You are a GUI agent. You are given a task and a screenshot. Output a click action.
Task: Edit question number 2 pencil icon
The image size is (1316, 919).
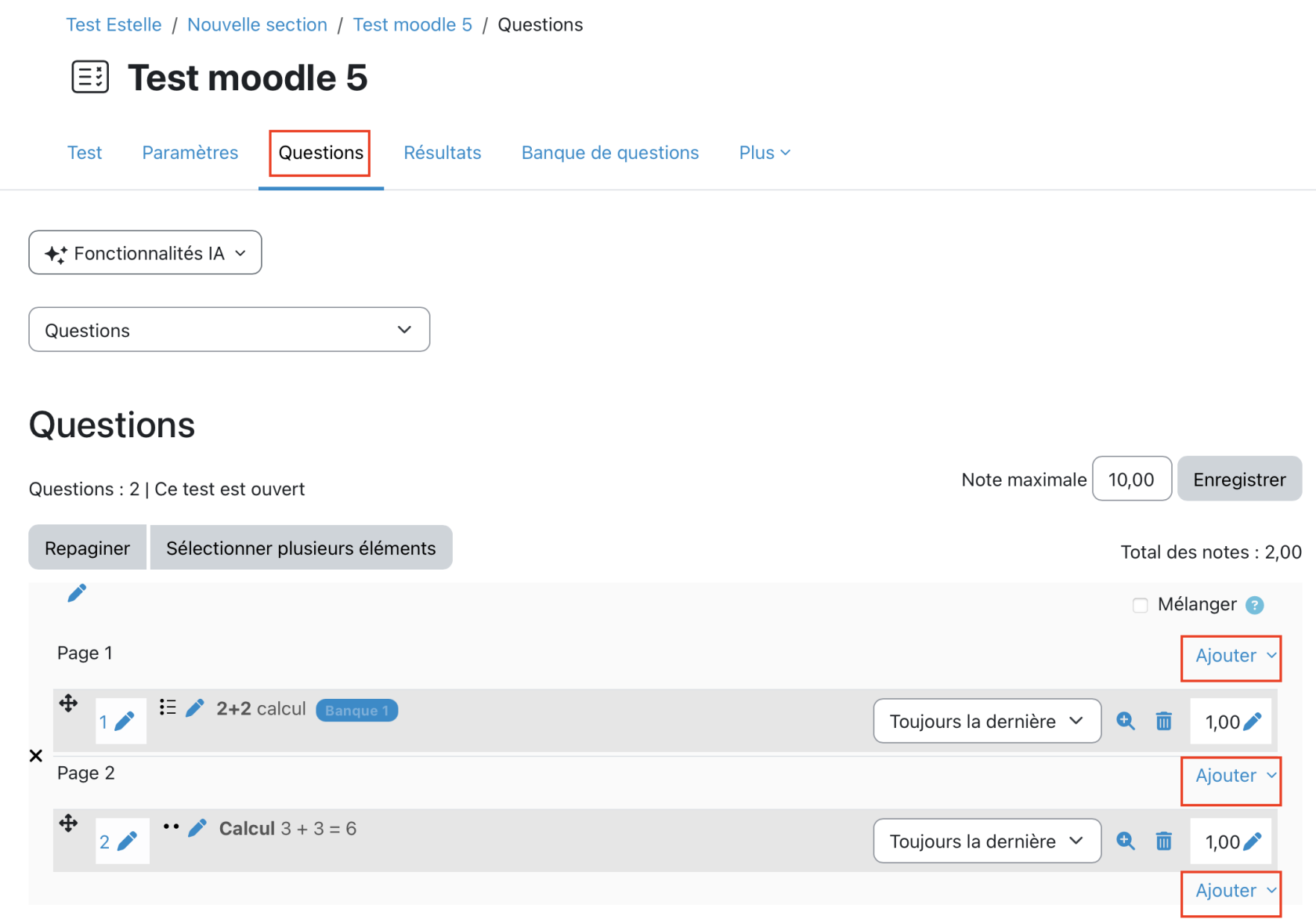(127, 841)
